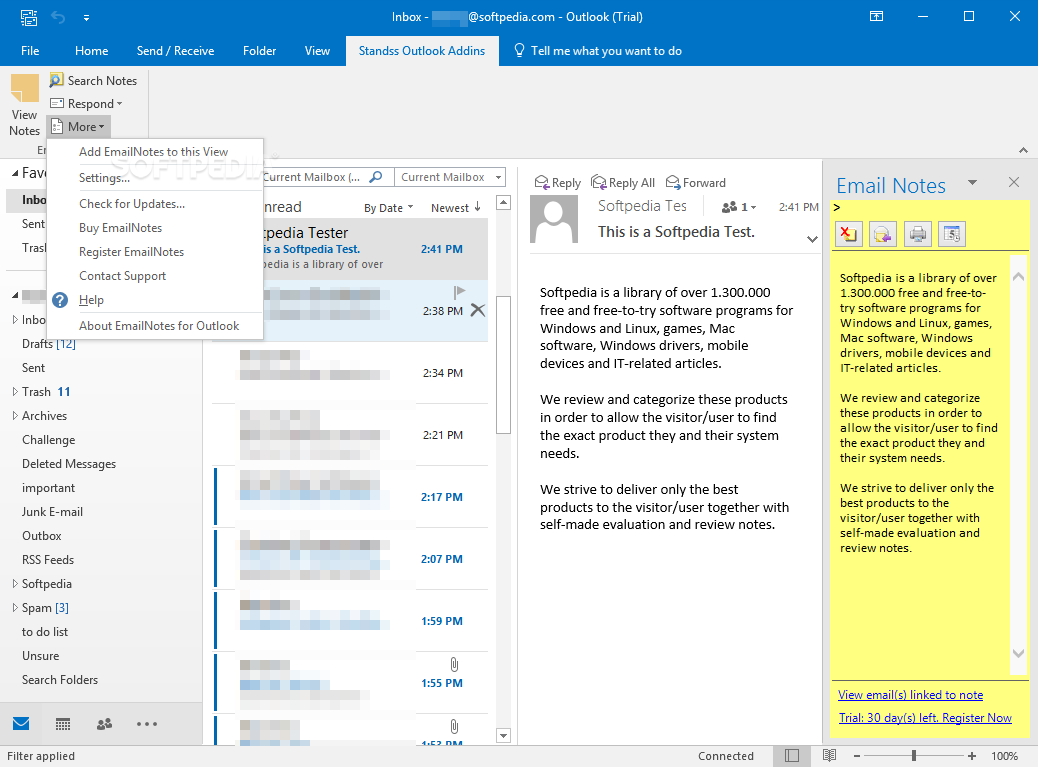Click the sender avatar picture

point(553,220)
